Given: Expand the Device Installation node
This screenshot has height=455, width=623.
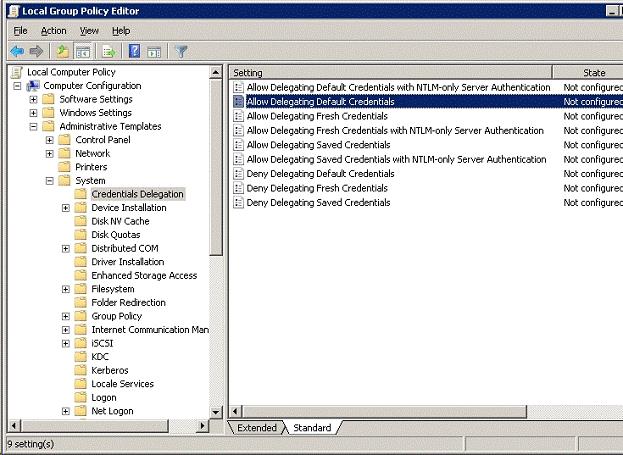Looking at the screenshot, I should click(x=66, y=208).
